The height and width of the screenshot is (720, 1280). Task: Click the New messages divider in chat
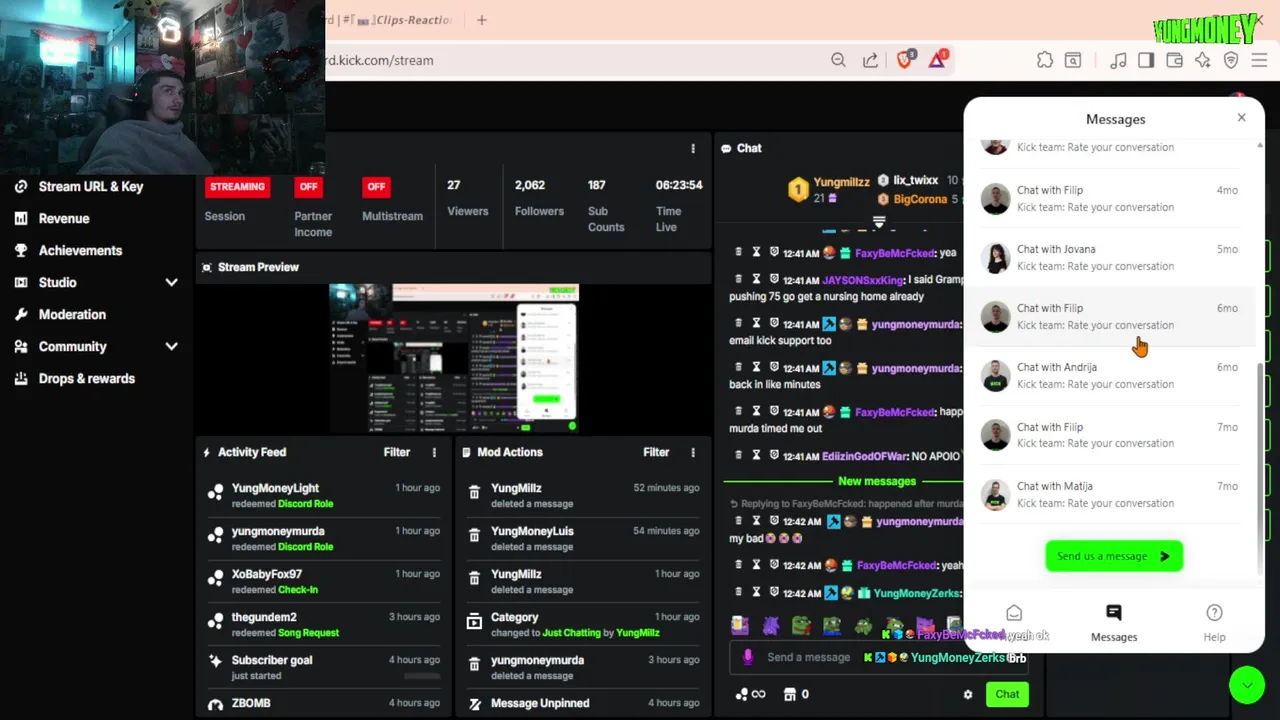tap(877, 481)
